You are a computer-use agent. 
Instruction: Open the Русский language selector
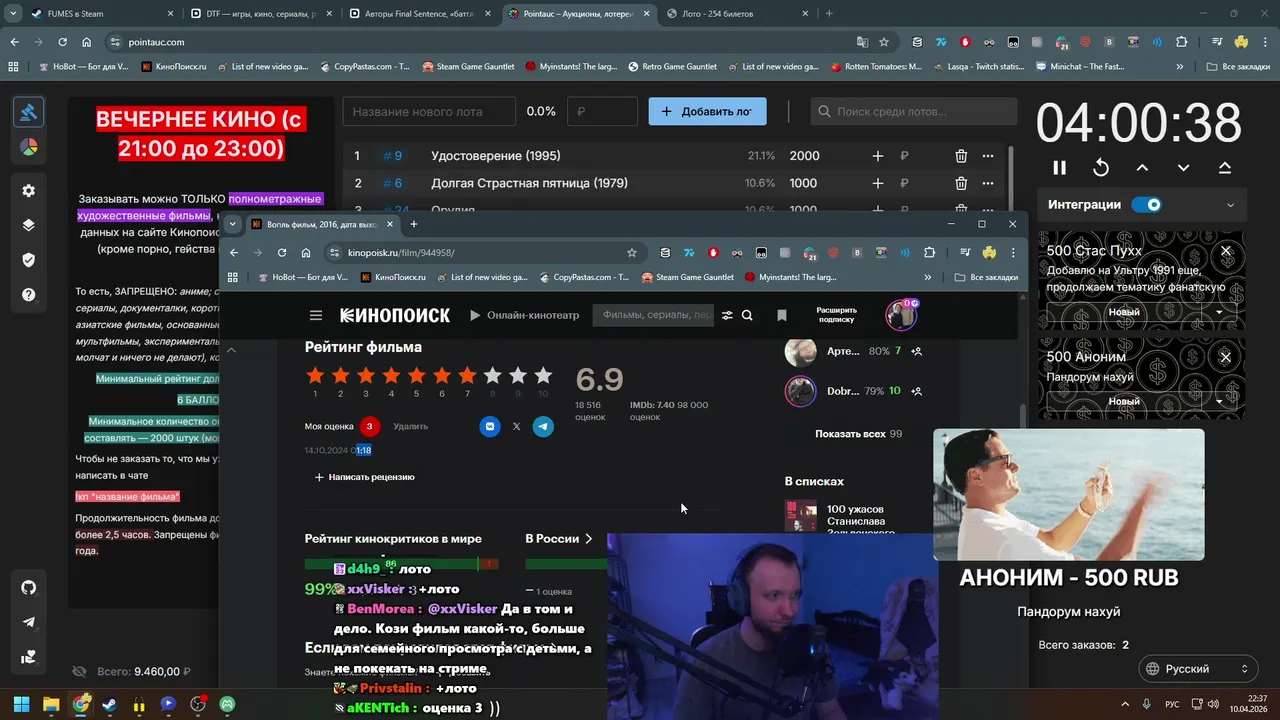[1198, 669]
